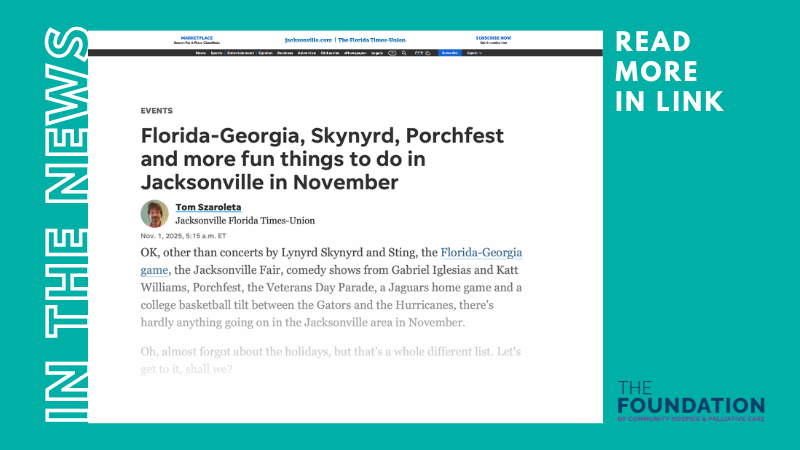Viewport: 800px width, 450px height.
Task: Click the article headline about November events
Action: click(322, 159)
